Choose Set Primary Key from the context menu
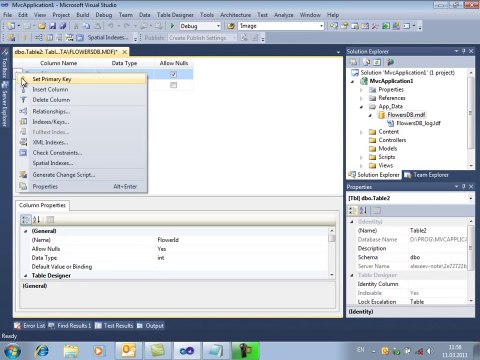The width and height of the screenshot is (480, 360). [82, 79]
